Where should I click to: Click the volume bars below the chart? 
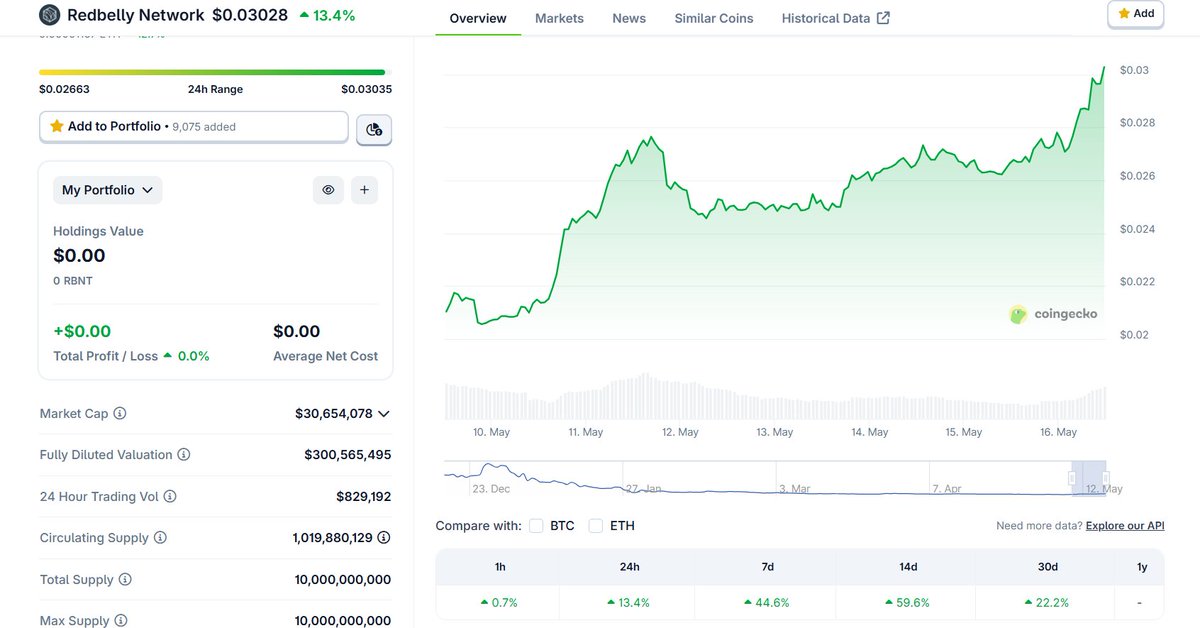(775, 397)
